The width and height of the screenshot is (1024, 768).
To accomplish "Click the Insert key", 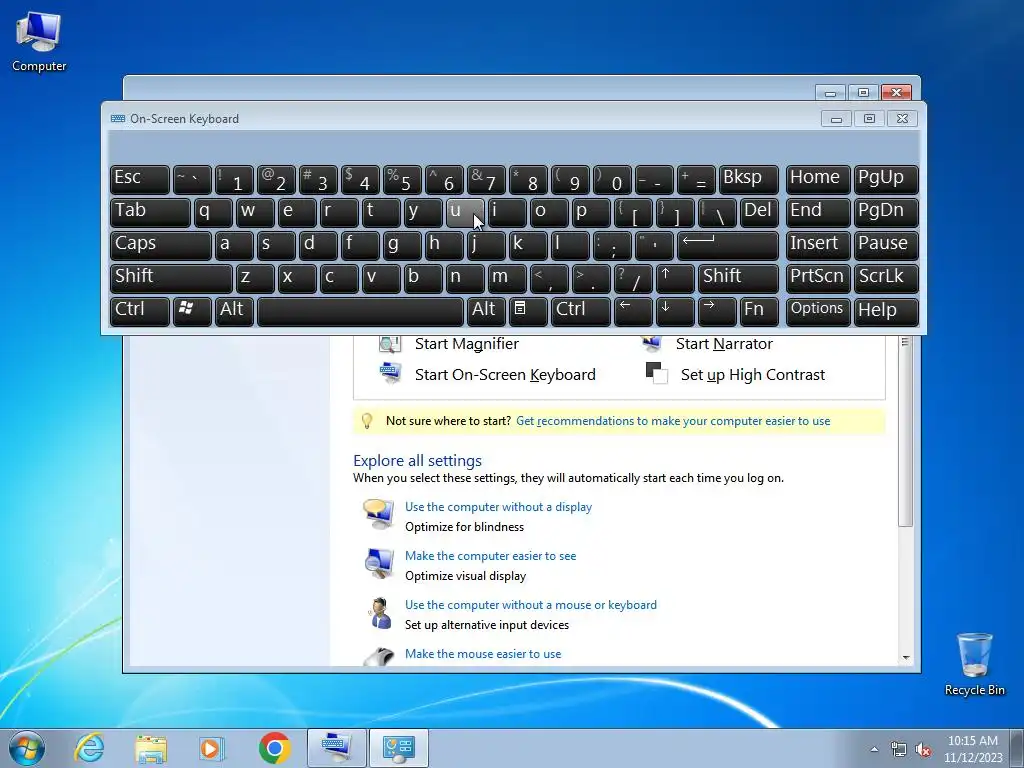I will [x=818, y=245].
